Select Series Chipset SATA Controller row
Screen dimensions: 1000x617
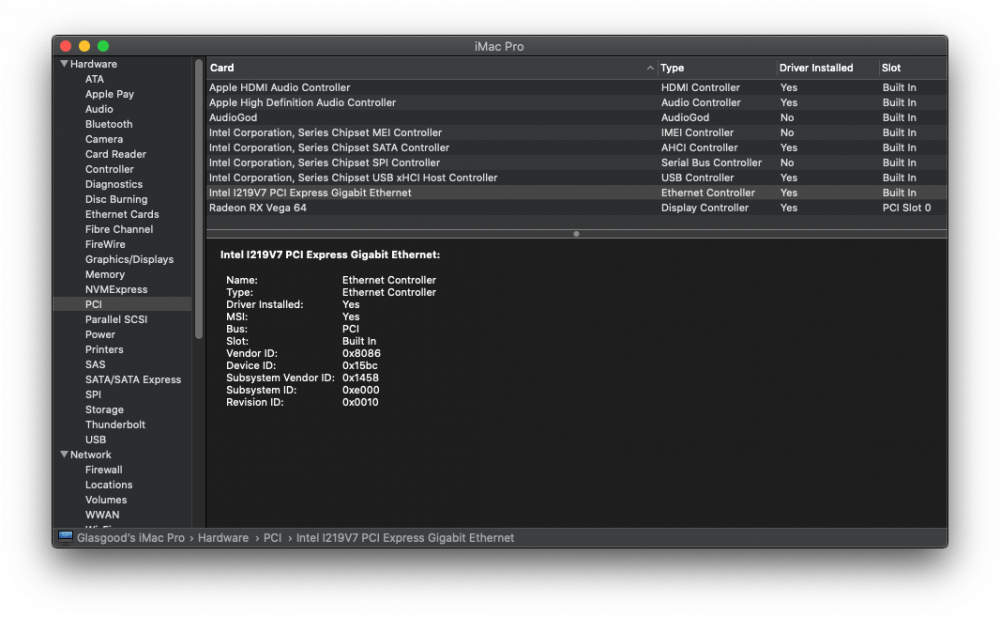(x=577, y=147)
